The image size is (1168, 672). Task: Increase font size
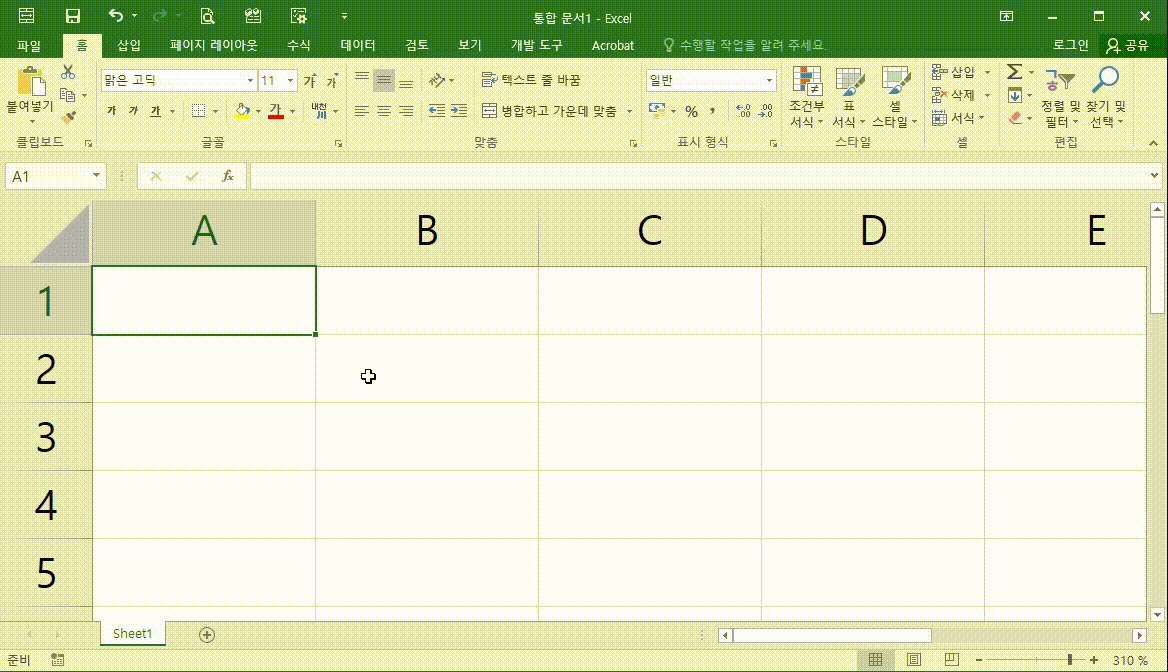(x=310, y=80)
